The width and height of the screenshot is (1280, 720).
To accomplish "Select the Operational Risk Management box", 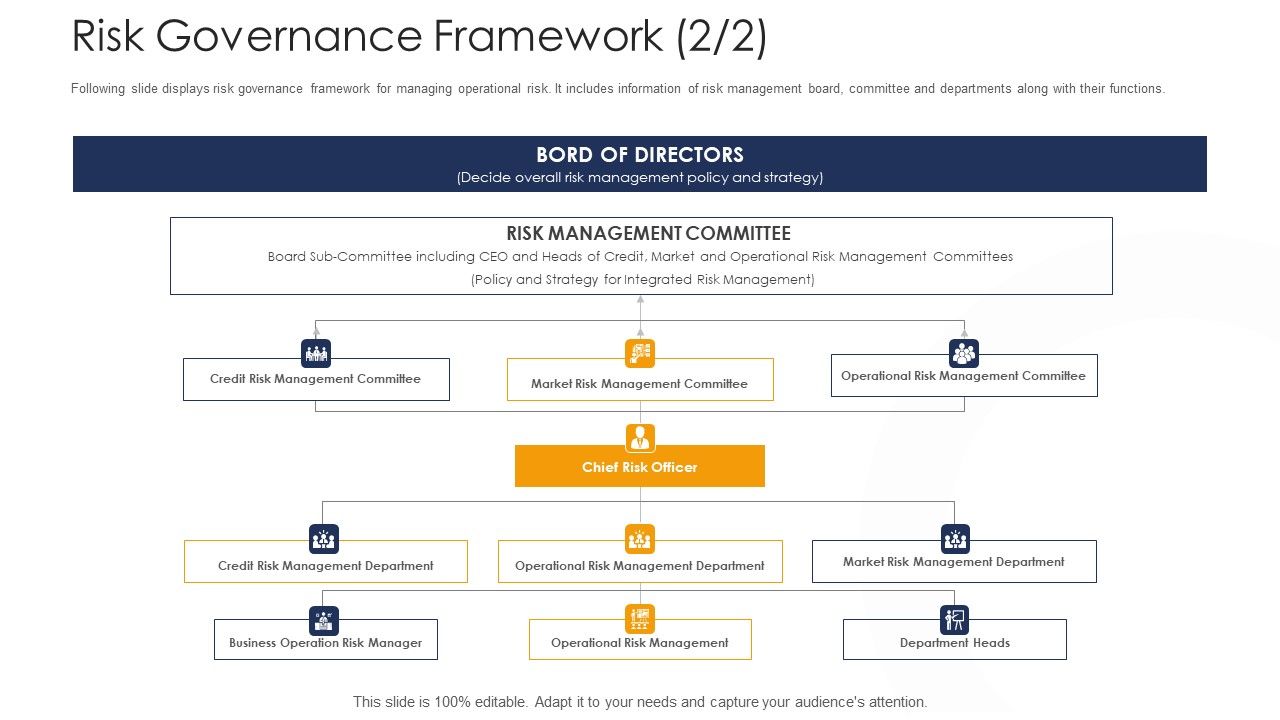I will coord(640,639).
